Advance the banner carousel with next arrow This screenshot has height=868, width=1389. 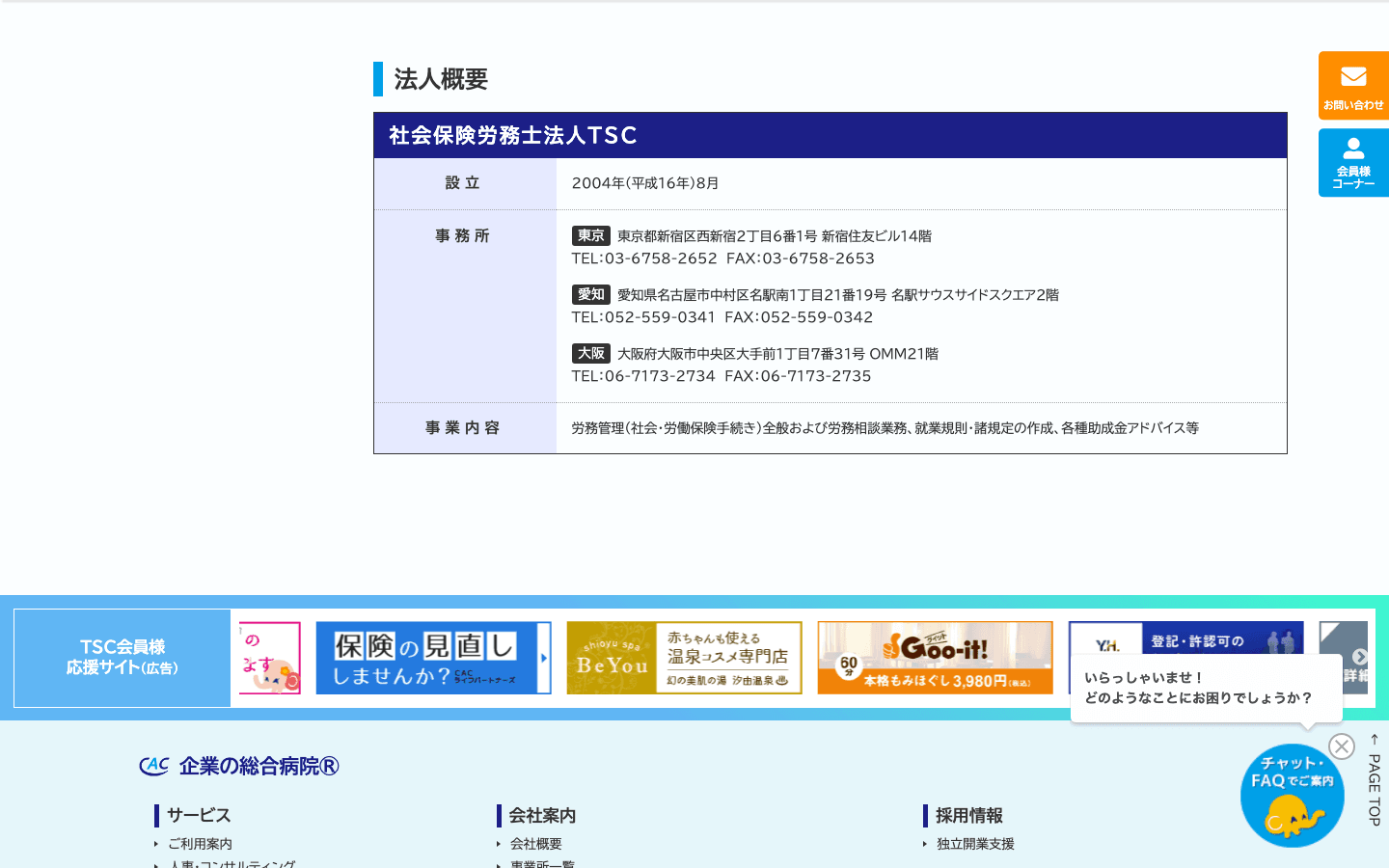[x=1360, y=657]
